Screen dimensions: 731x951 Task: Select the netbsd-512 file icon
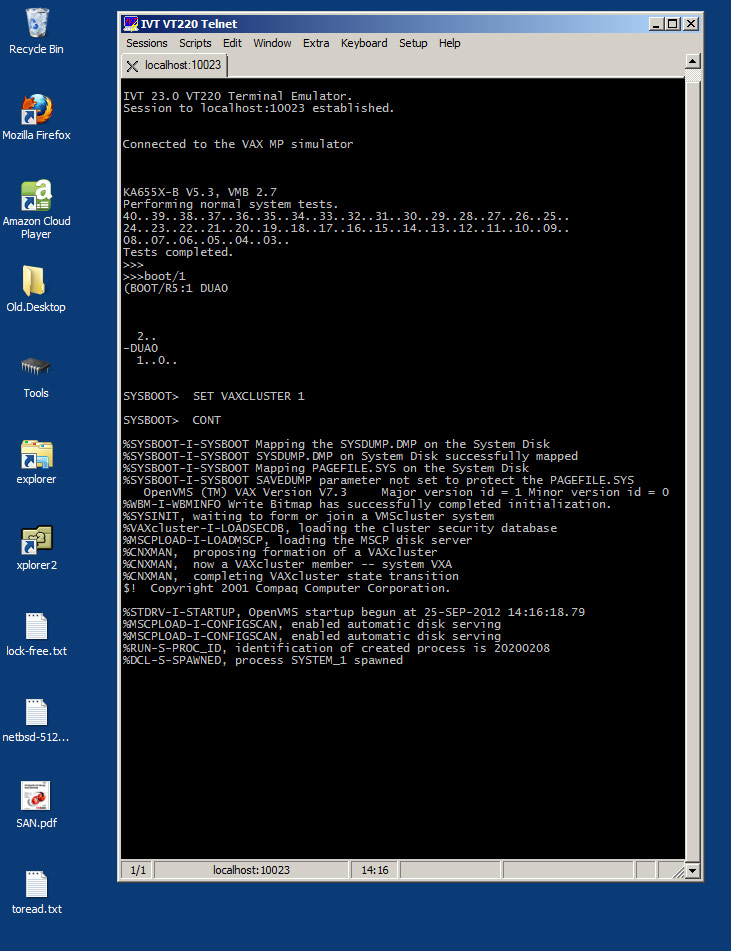point(36,712)
